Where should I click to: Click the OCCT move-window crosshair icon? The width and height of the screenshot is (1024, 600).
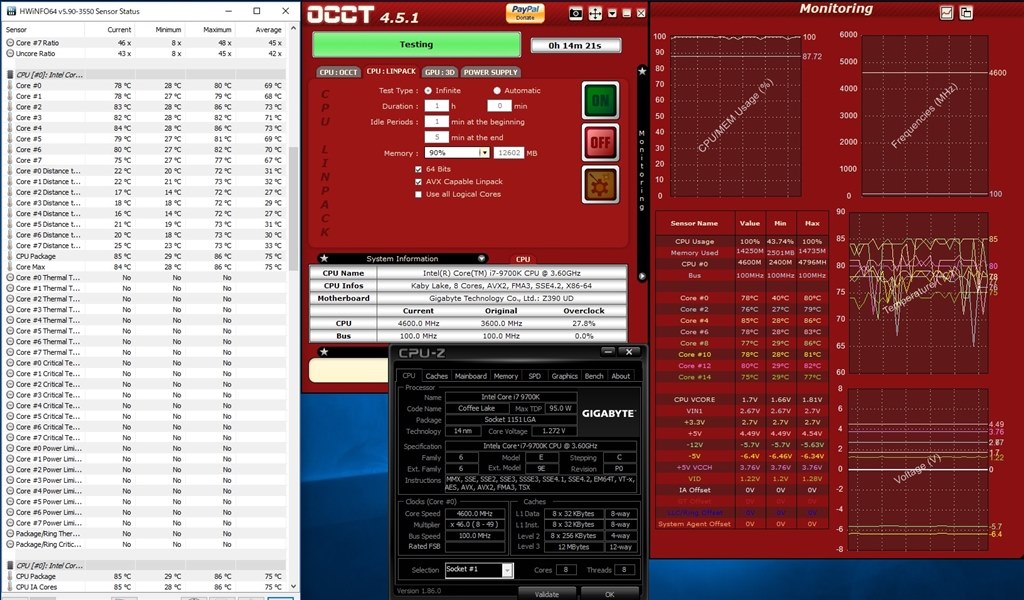tap(595, 14)
